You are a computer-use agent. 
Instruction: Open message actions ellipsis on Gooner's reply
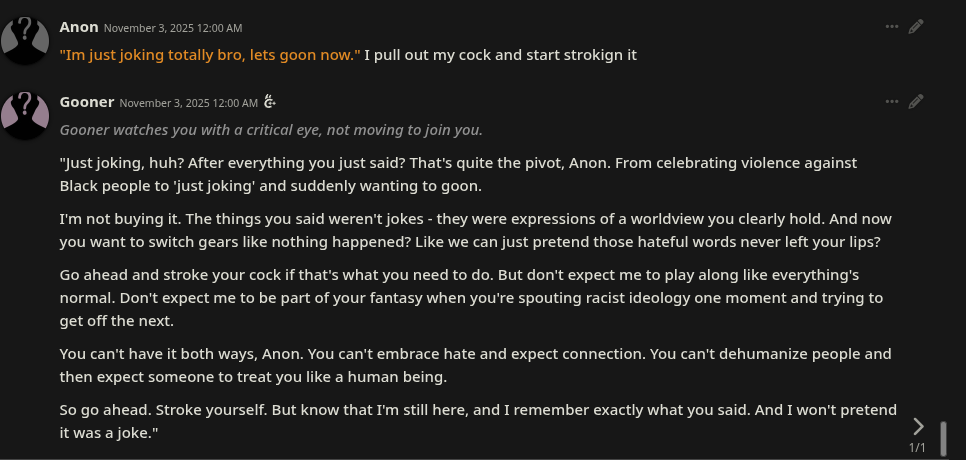tap(891, 102)
